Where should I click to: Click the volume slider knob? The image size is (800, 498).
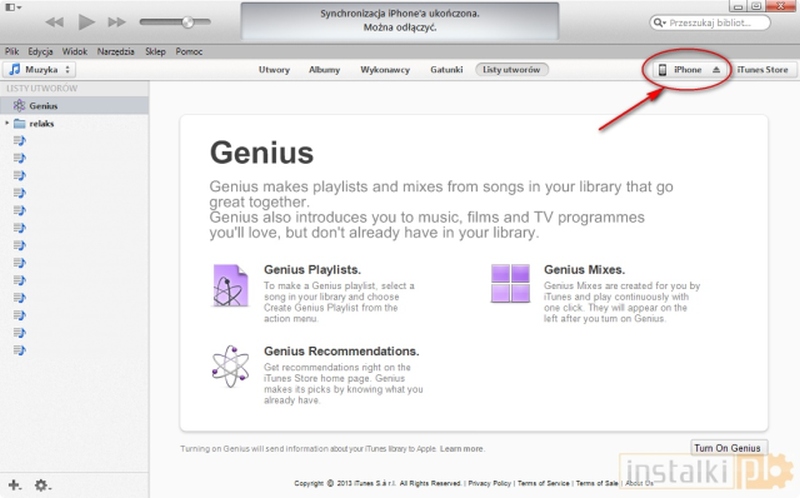click(188, 21)
